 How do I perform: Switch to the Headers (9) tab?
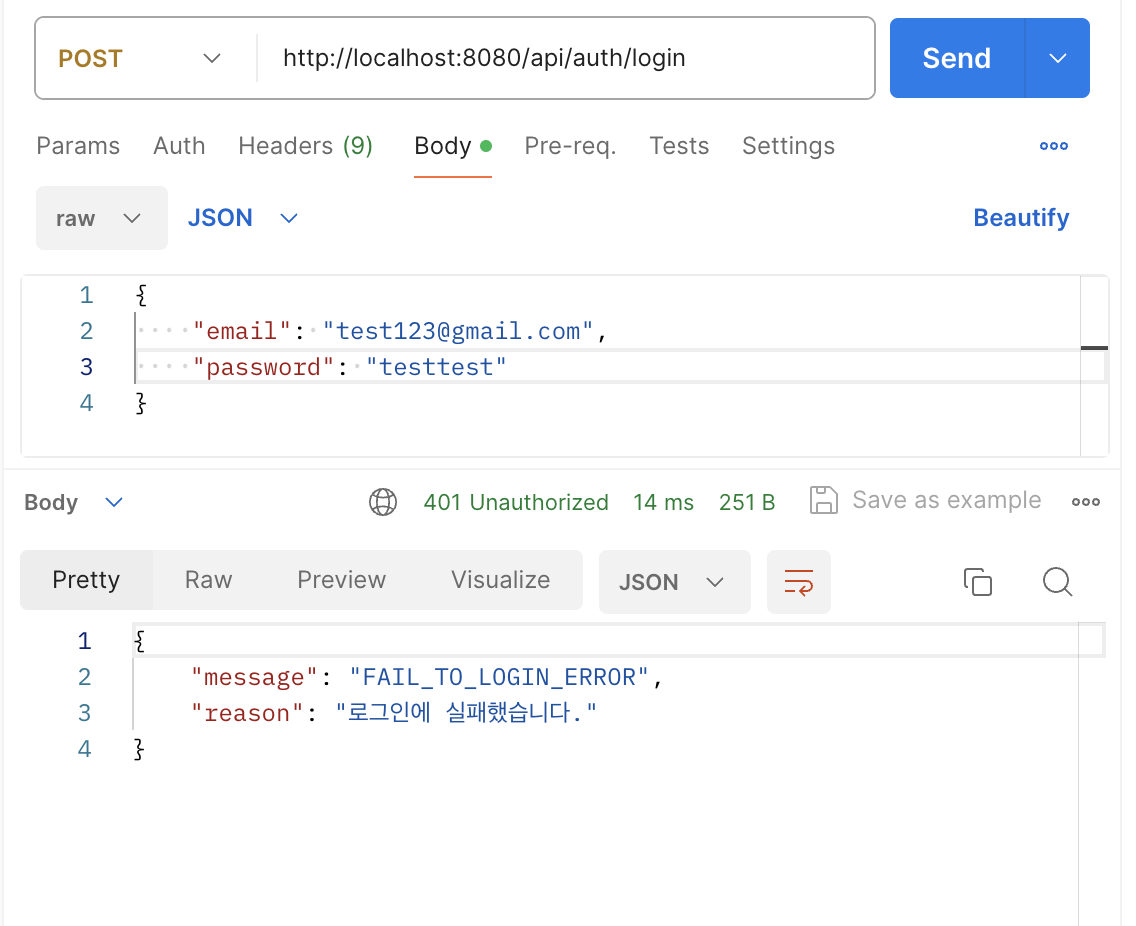pos(305,146)
